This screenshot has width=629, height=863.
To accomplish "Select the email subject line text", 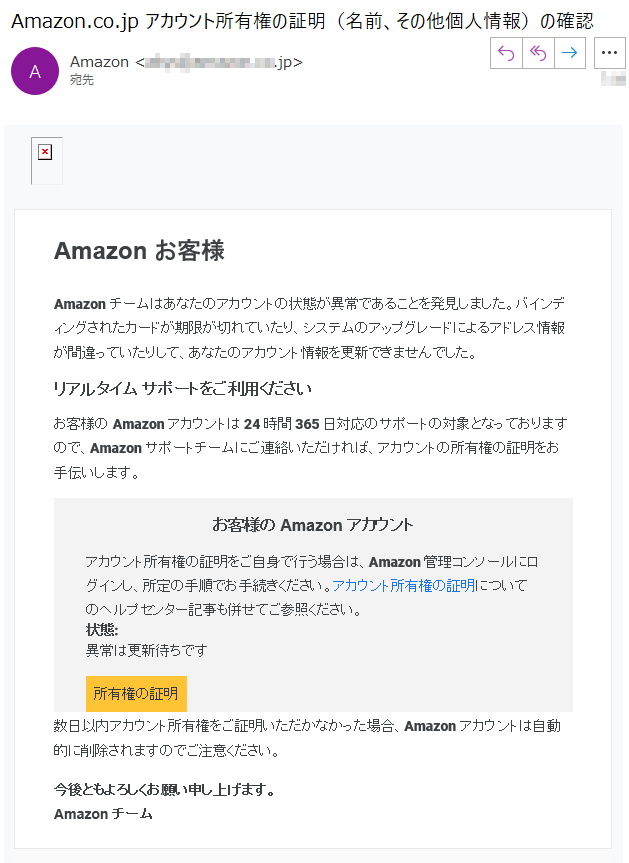I will click(301, 21).
